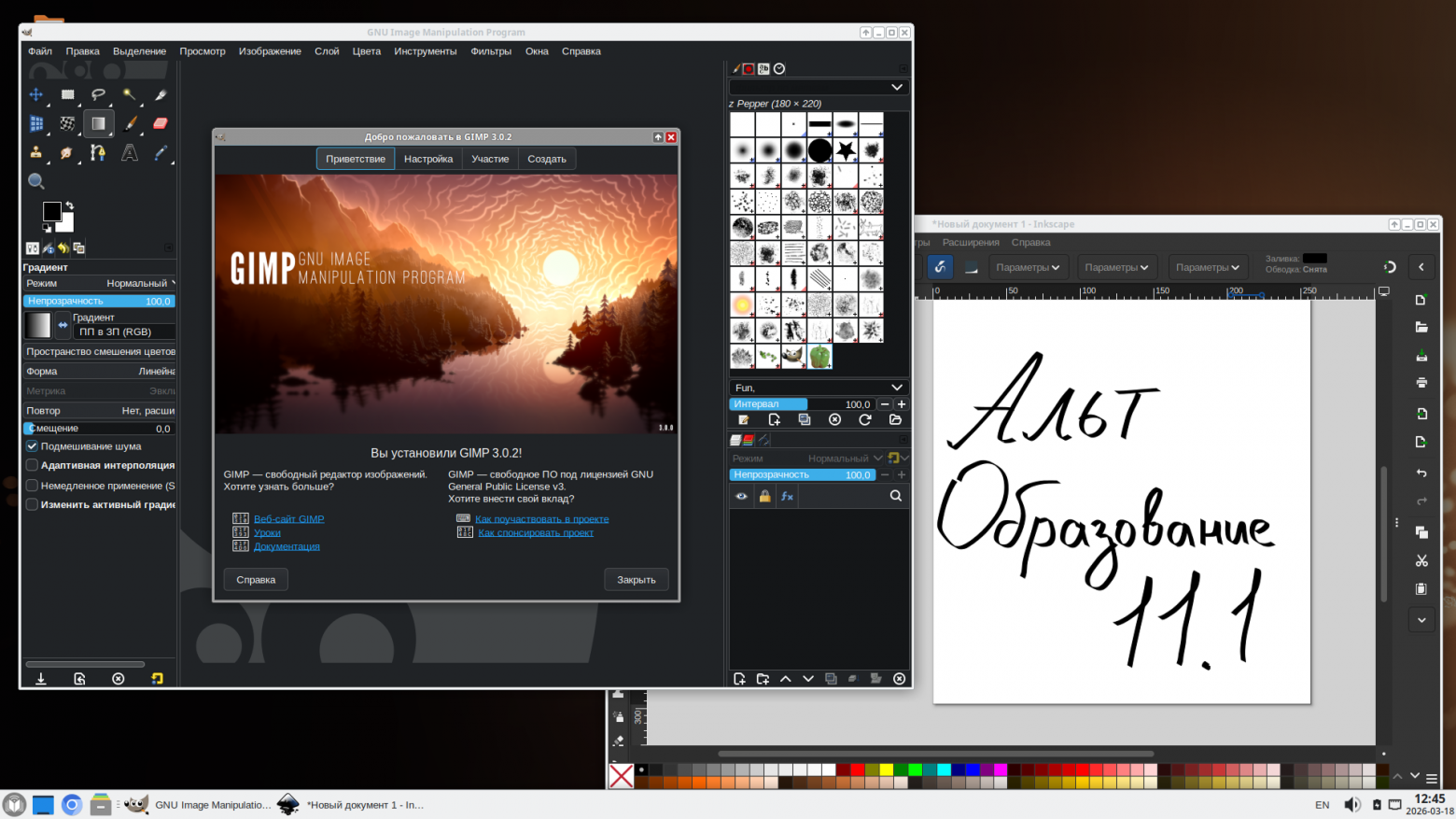The height and width of the screenshot is (819, 1456).
Task: Check Modify active gradient (Изменить активный градиент)
Action: 32,505
